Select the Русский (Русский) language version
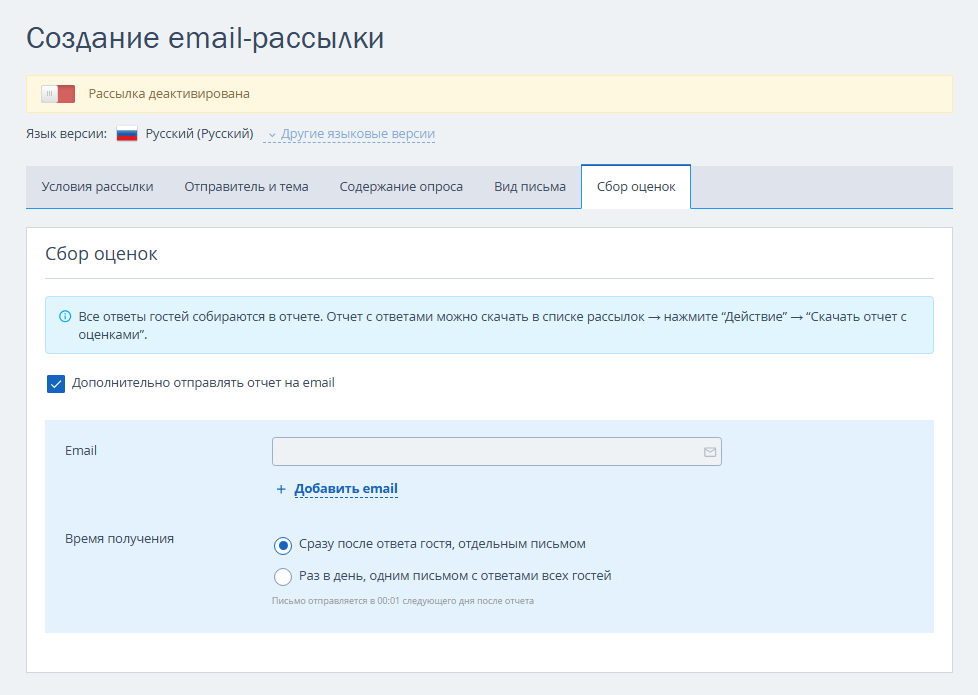Screen dimensions: 978x695 199,134
